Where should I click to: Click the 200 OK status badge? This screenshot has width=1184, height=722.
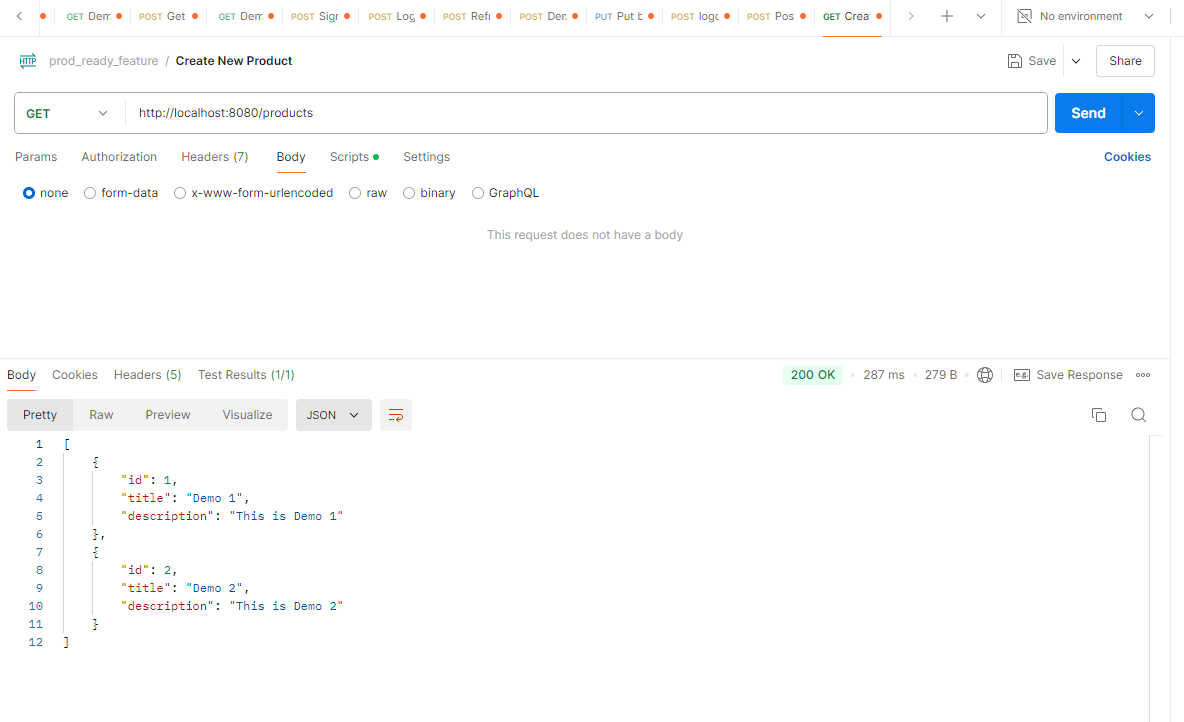(812, 375)
